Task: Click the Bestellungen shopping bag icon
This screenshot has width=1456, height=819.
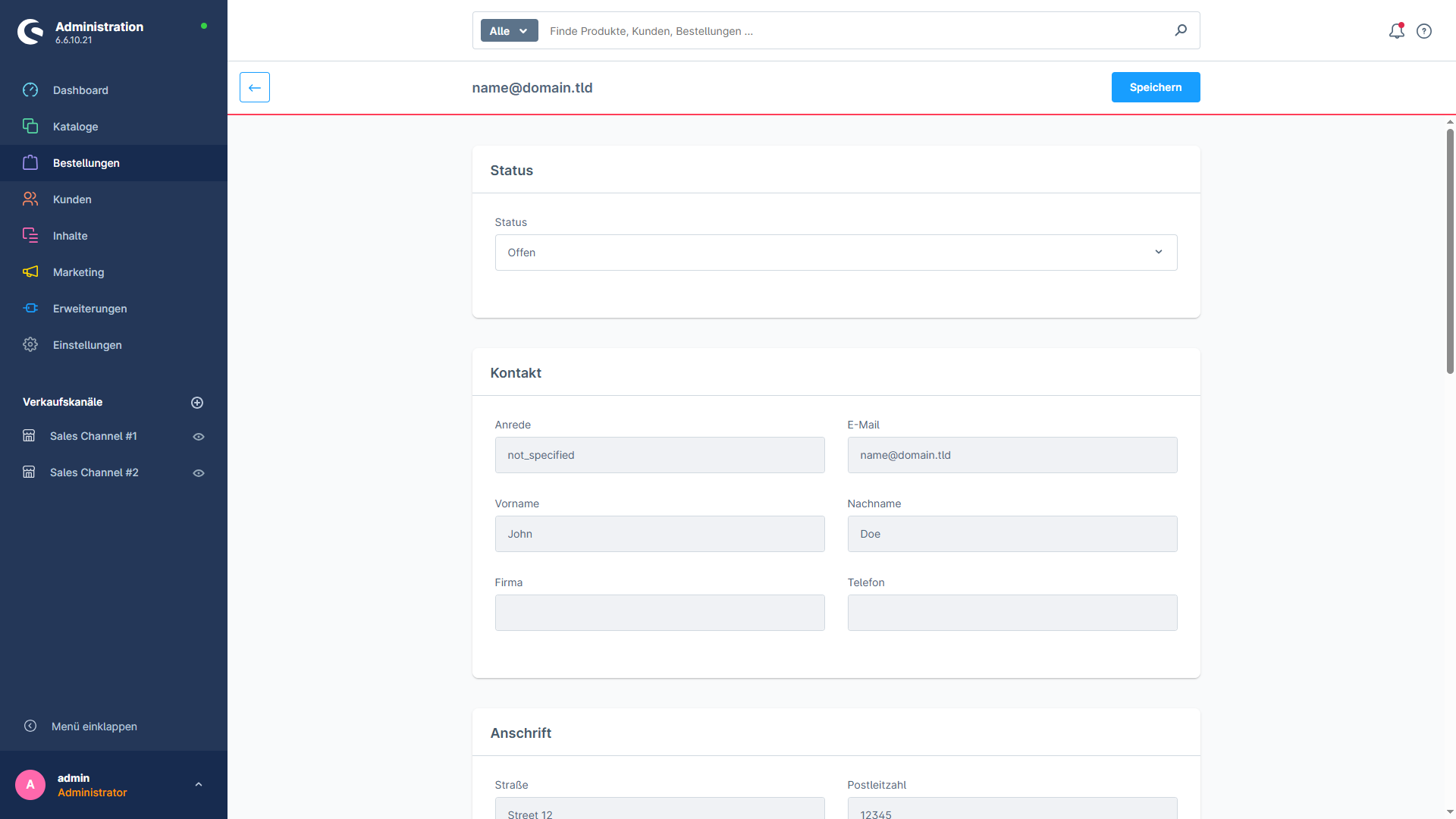Action: pyautogui.click(x=30, y=163)
